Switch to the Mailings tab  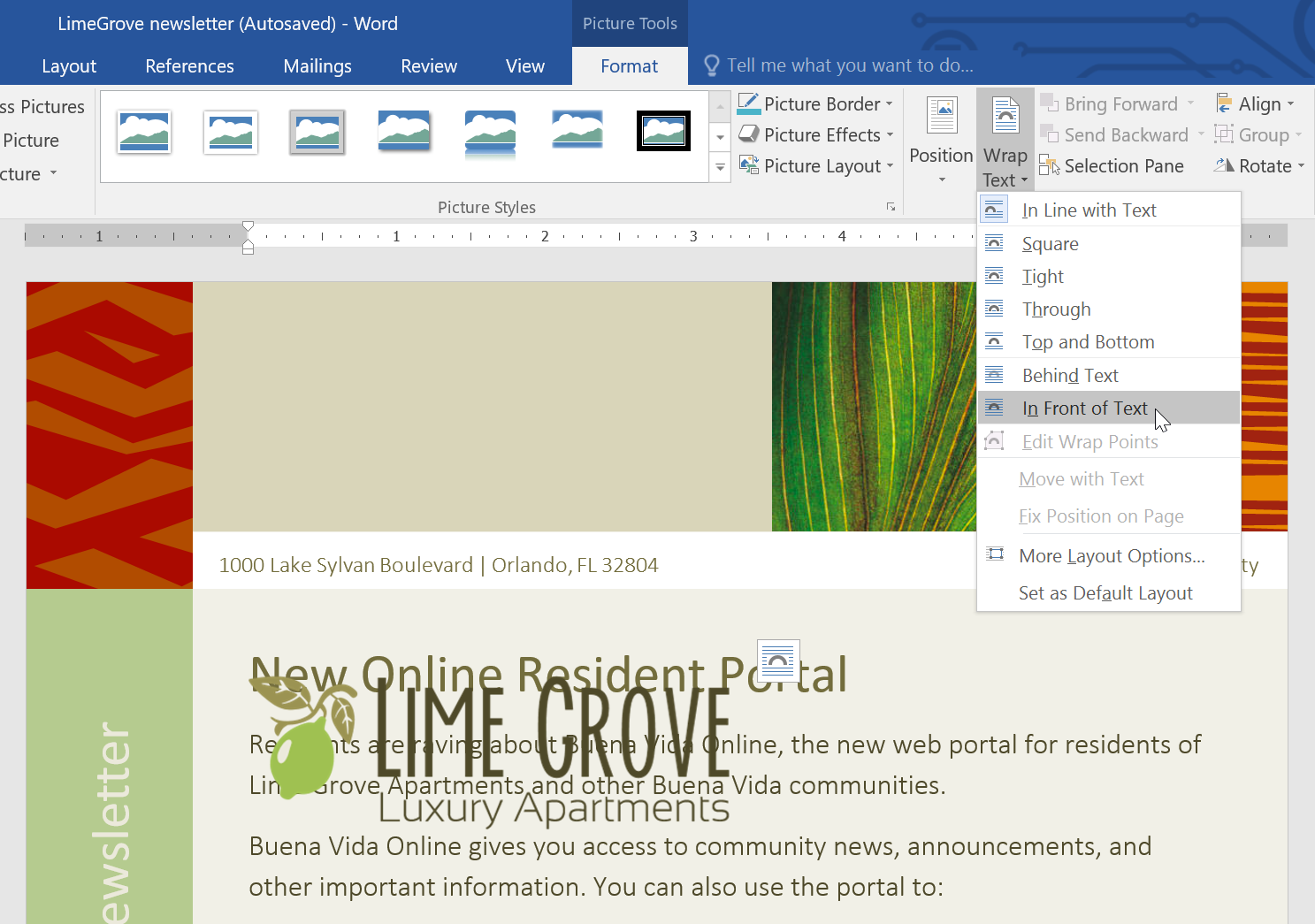[317, 65]
